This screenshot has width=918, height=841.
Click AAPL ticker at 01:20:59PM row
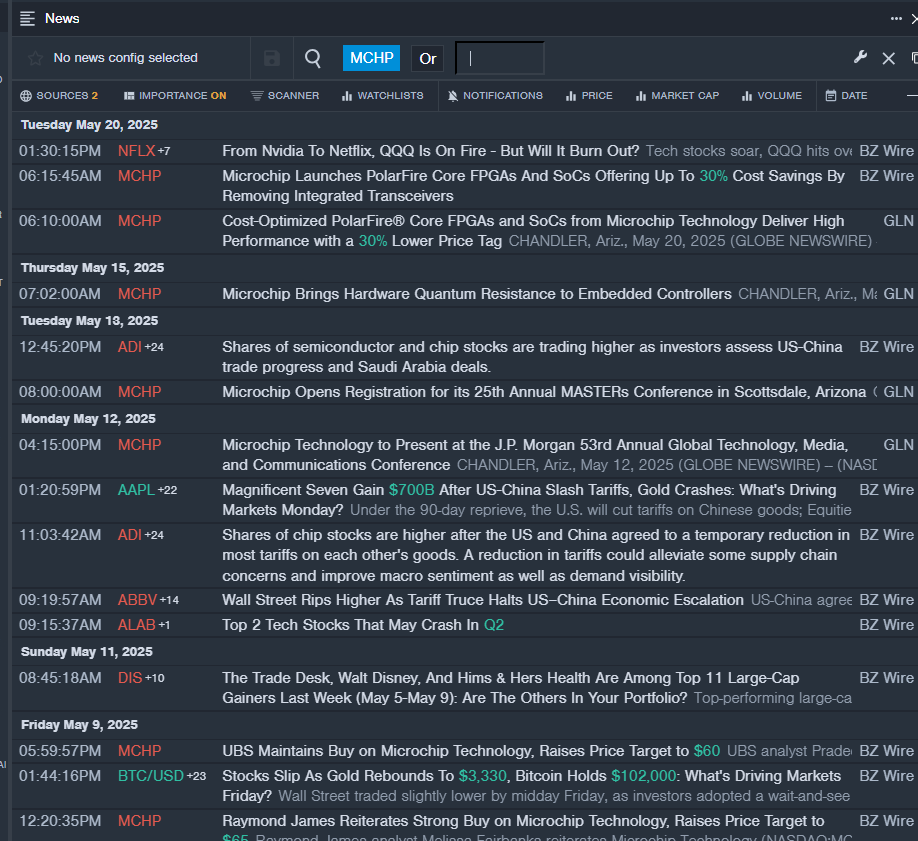click(136, 490)
